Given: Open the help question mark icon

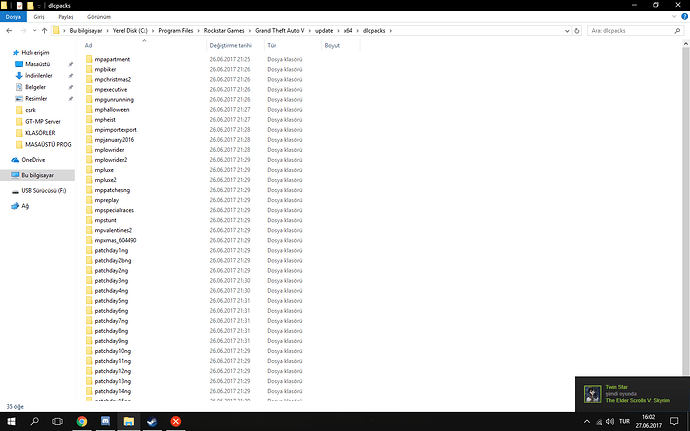Looking at the screenshot, I should [x=684, y=17].
